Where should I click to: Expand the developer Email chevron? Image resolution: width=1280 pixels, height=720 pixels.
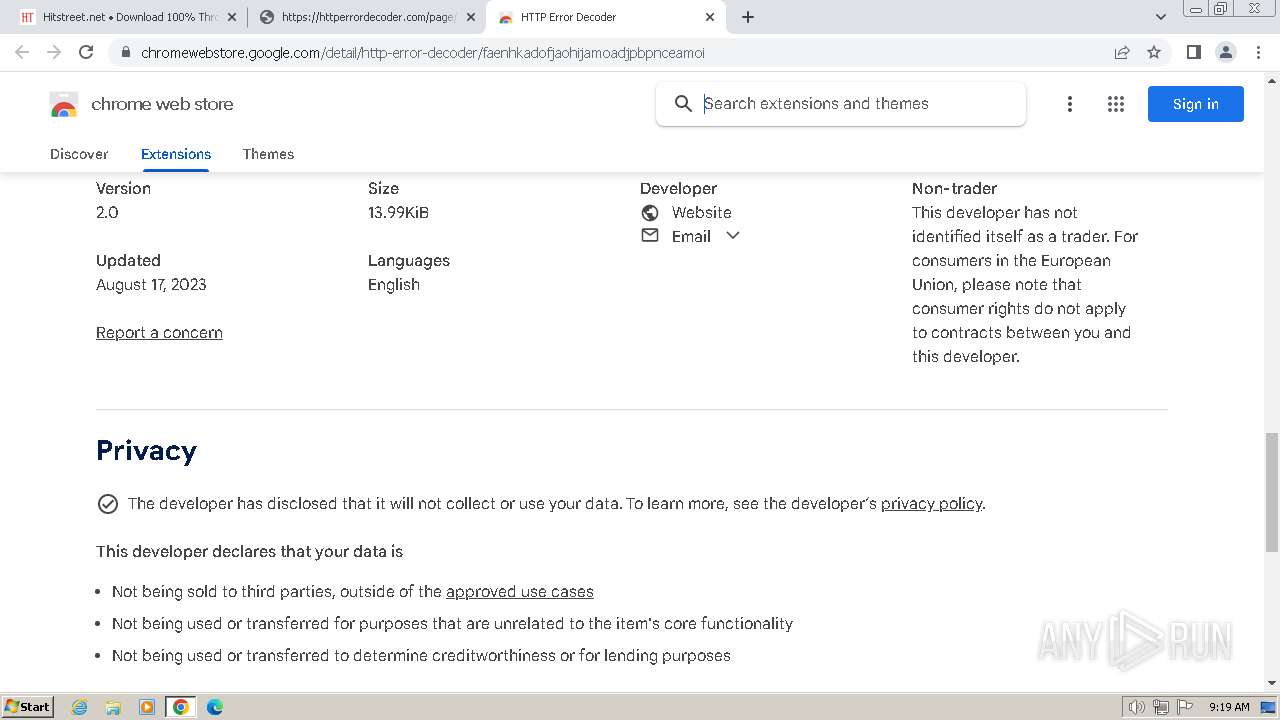click(733, 236)
